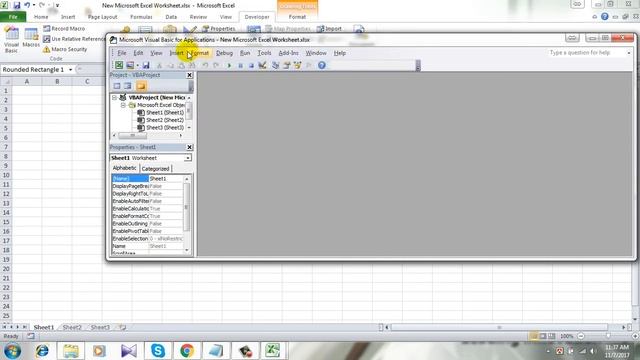The image size is (640, 360).
Task: Open Internet Explorer from taskbar
Action: pos(42,351)
